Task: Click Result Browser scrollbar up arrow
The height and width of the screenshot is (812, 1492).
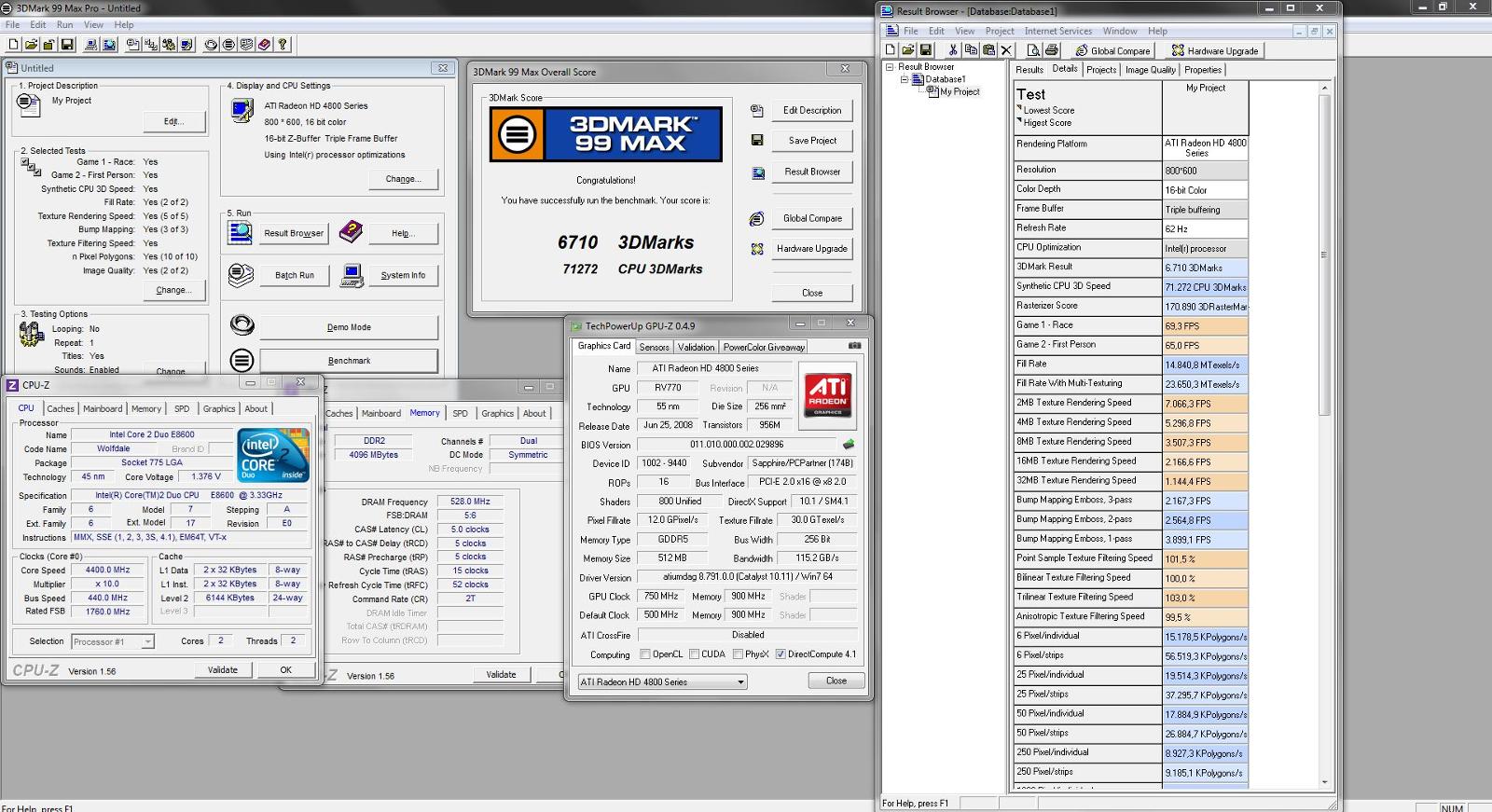Action: click(x=1324, y=88)
